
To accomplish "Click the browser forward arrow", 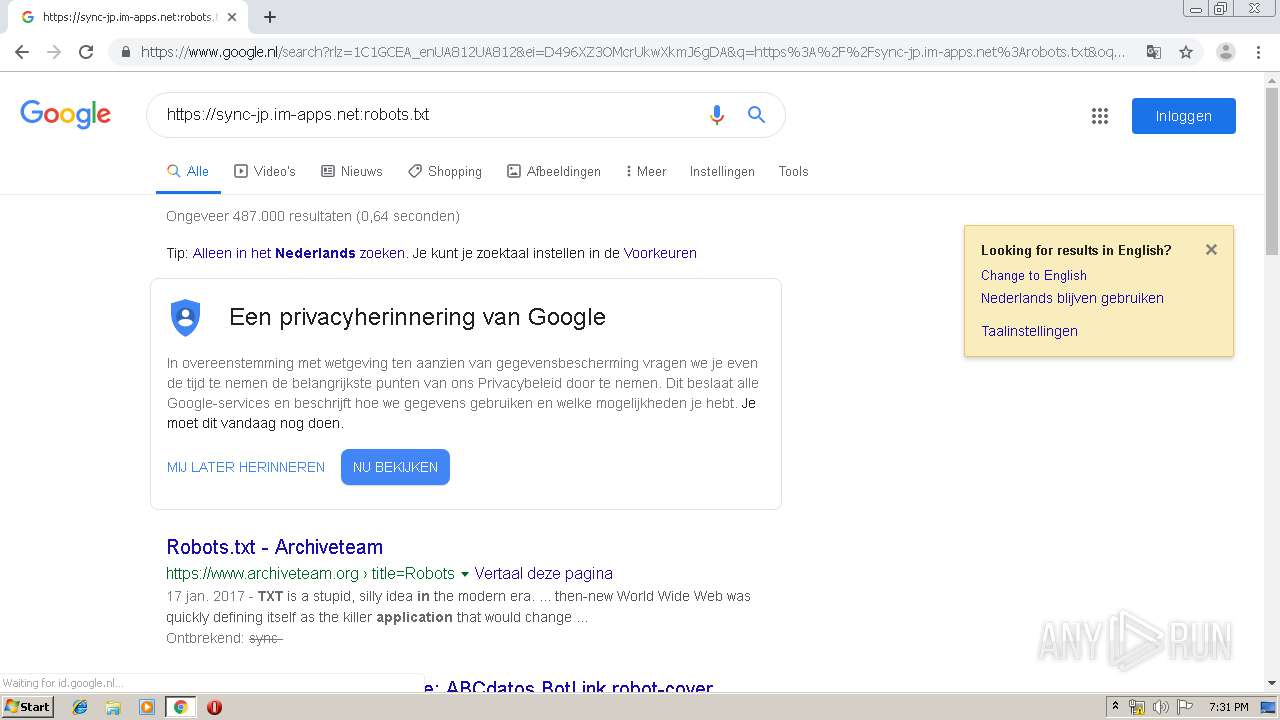I will [x=54, y=52].
